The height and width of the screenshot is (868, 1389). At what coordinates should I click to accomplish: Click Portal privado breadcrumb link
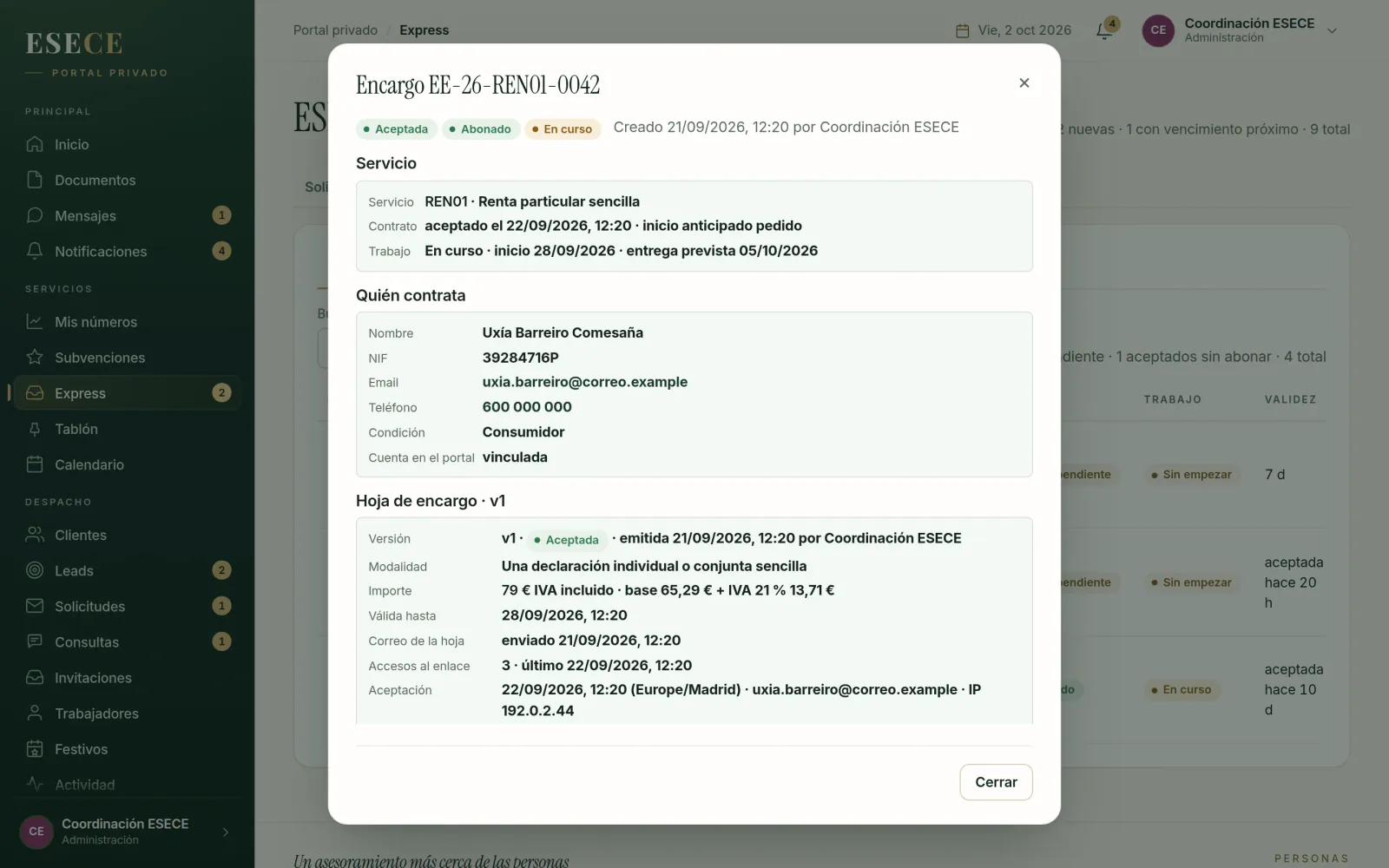[335, 30]
